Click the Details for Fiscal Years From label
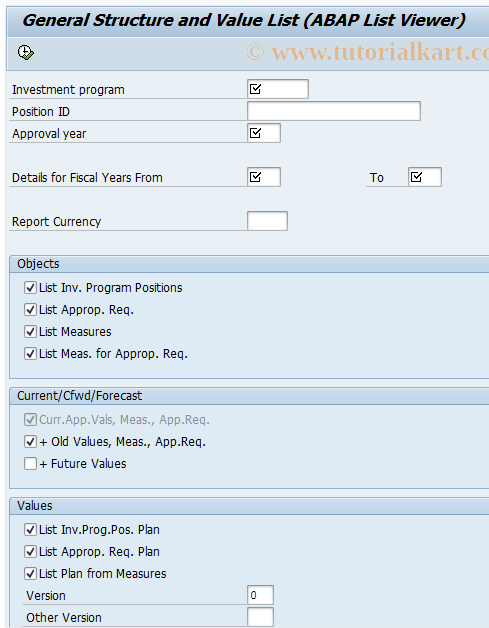The image size is (489, 628). tap(87, 177)
